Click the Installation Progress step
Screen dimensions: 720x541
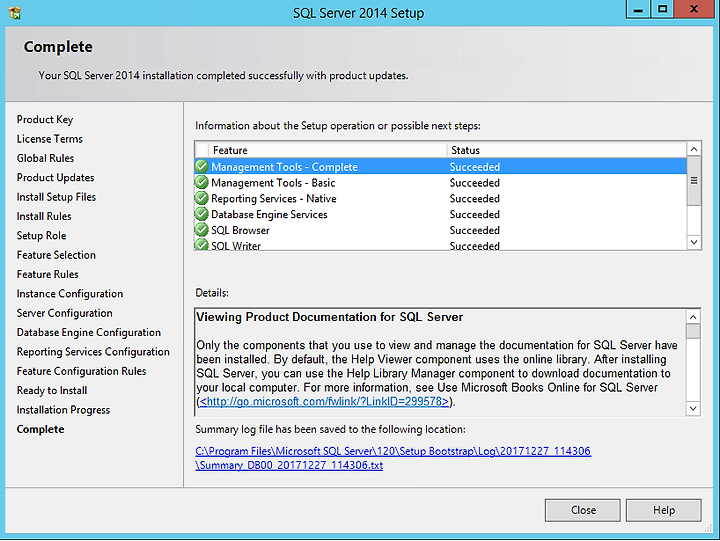pyautogui.click(x=63, y=410)
